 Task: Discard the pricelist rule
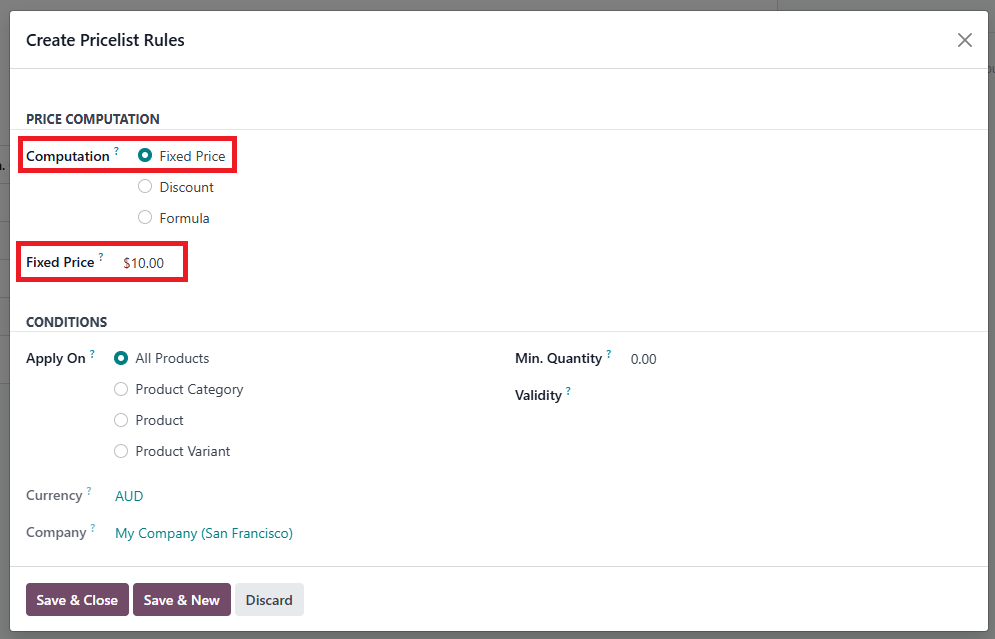[x=269, y=600]
